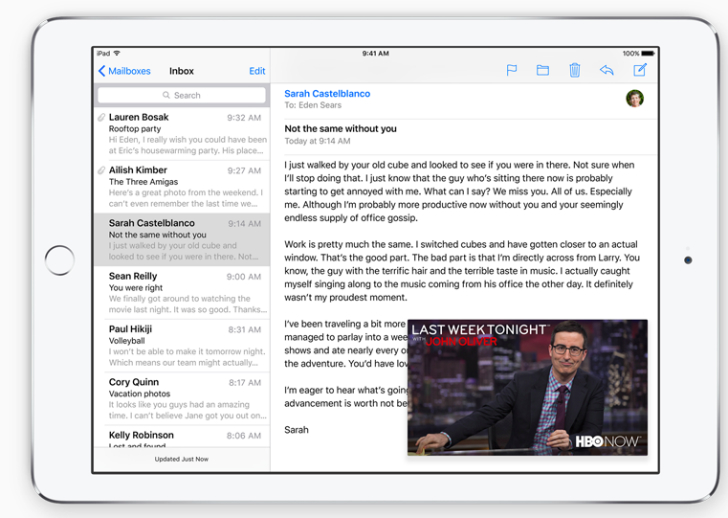
Task: Delete message with trash icon
Action: [575, 70]
